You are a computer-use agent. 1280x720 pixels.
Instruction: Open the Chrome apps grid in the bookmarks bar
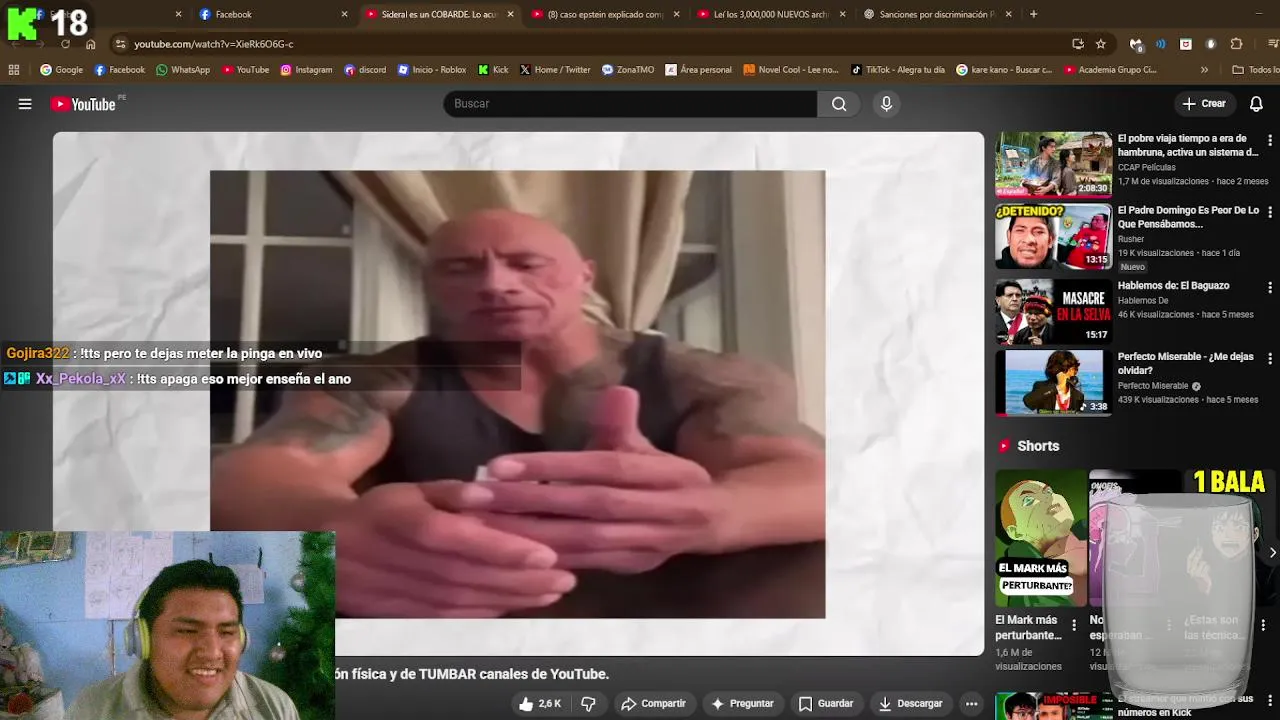click(x=14, y=70)
